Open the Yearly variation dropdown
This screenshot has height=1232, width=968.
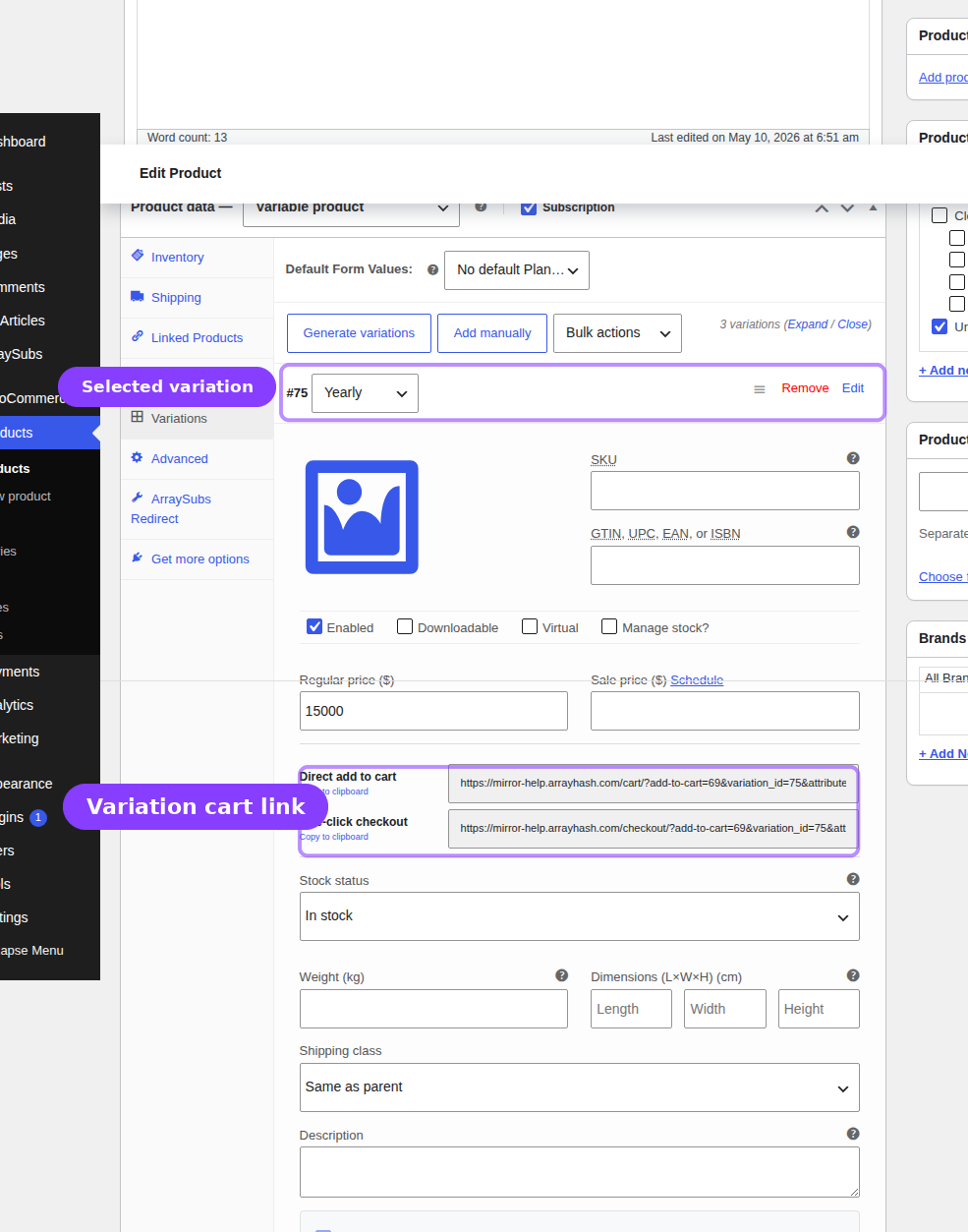tap(365, 393)
